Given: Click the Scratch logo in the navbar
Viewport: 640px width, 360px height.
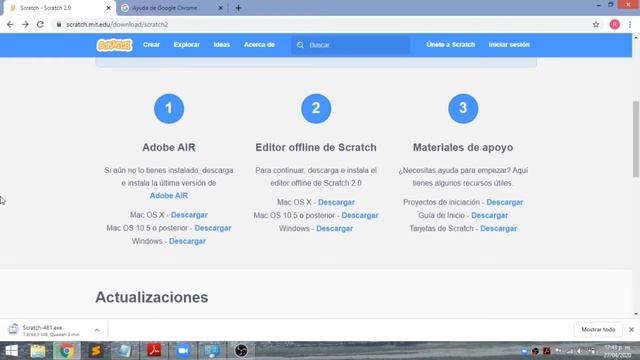Looking at the screenshot, I should pos(114,45).
